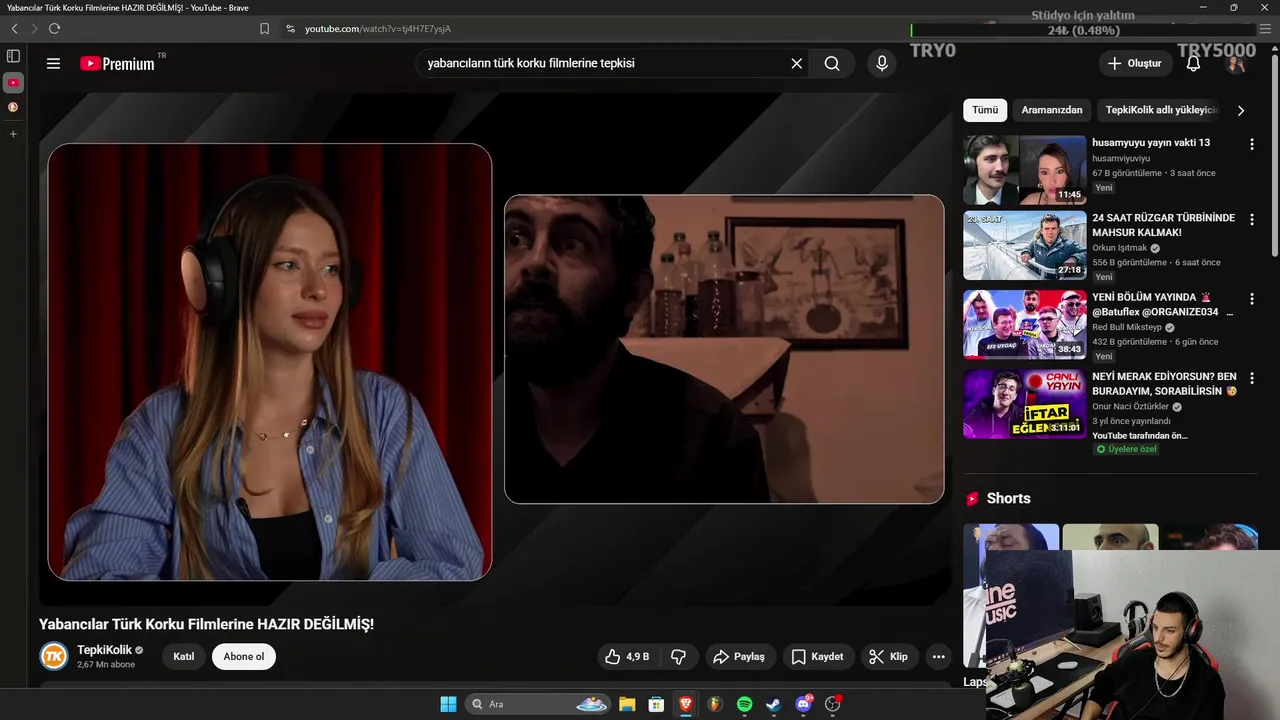Show more filter chips with right chevron
This screenshot has height=720, width=1280.
[x=1240, y=110]
